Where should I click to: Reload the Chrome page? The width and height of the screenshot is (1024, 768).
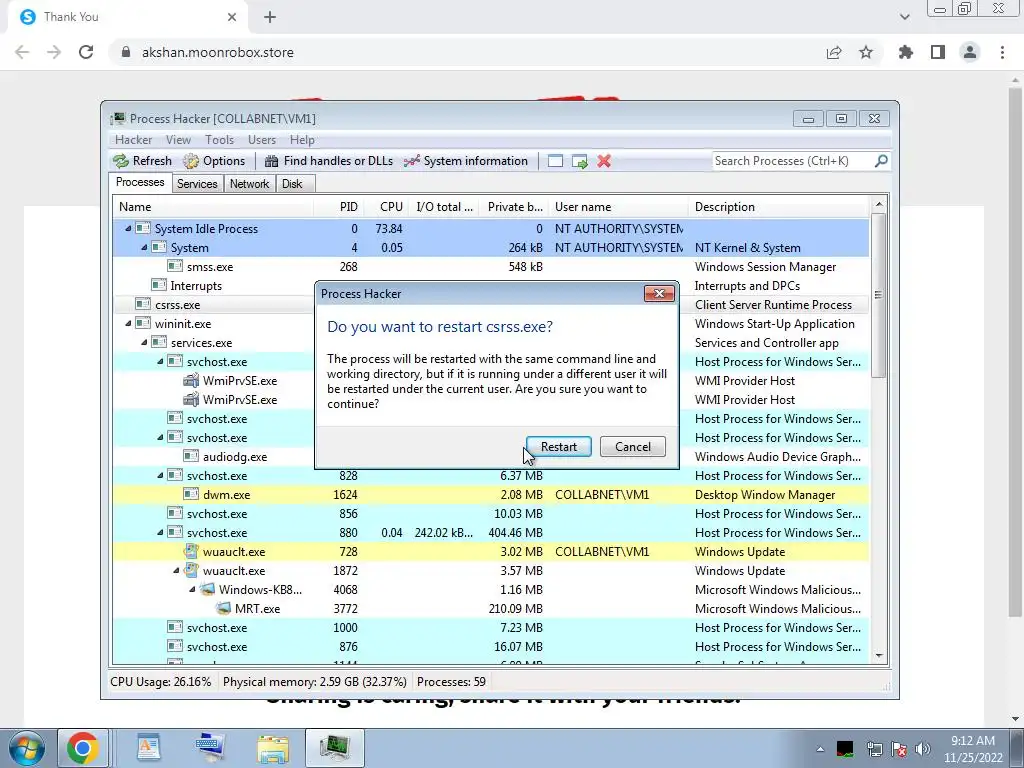click(x=86, y=52)
